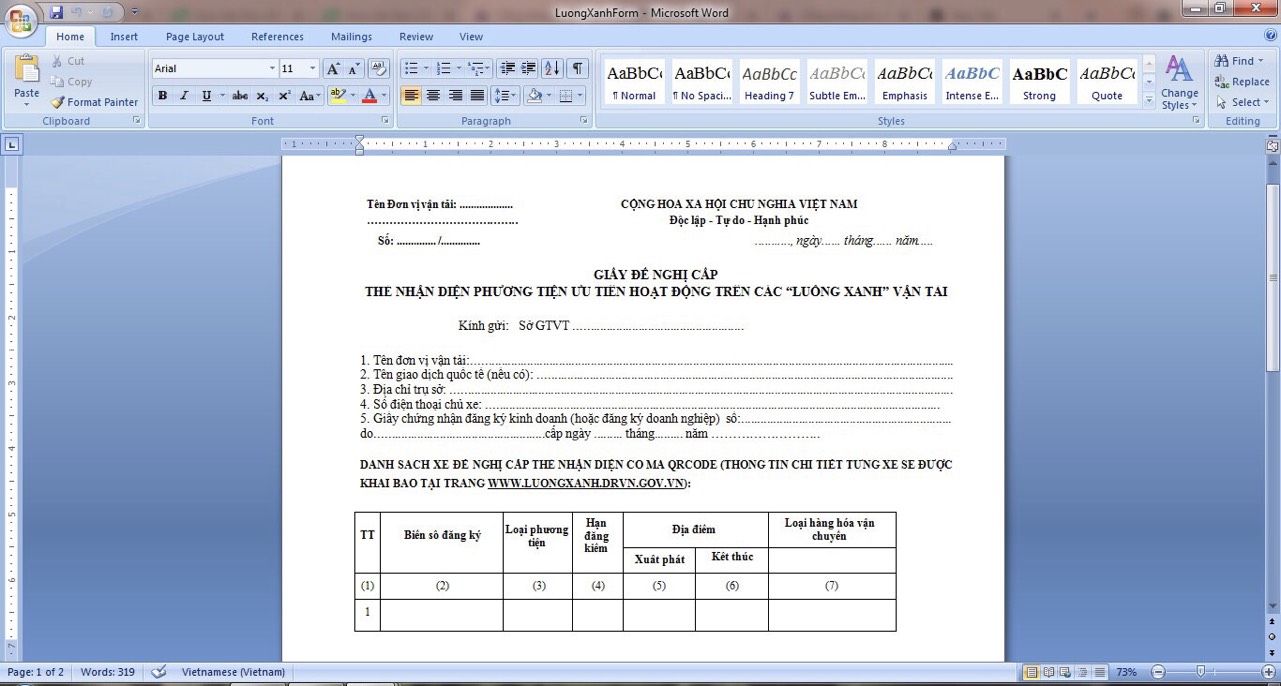This screenshot has width=1281, height=686.
Task: Switch to Web Layout view
Action: (1064, 672)
